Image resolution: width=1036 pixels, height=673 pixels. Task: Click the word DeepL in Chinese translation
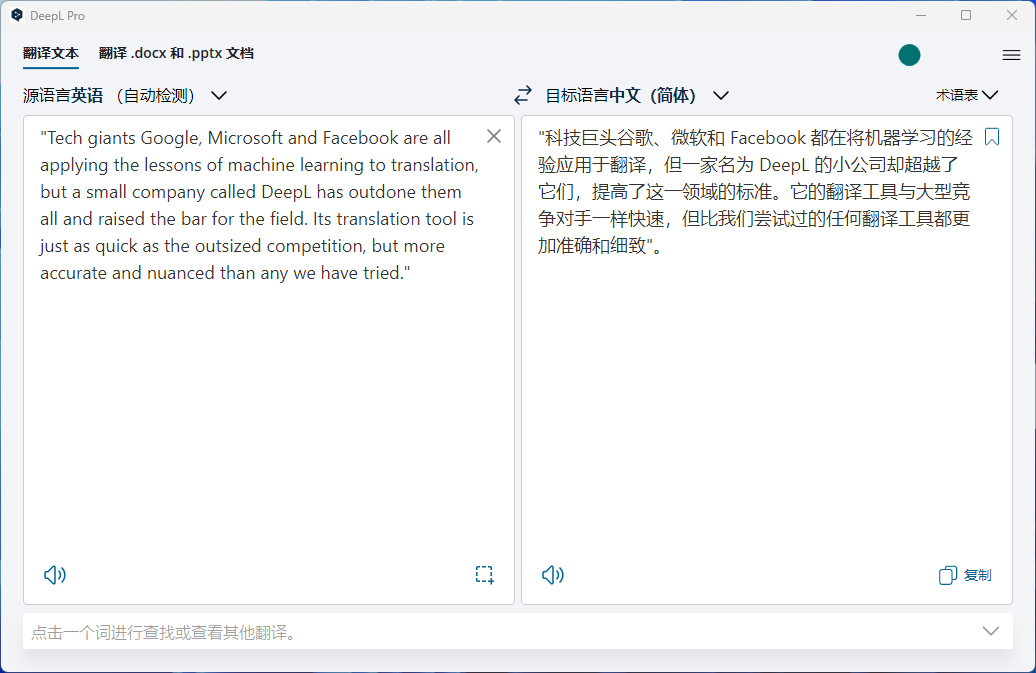784,164
